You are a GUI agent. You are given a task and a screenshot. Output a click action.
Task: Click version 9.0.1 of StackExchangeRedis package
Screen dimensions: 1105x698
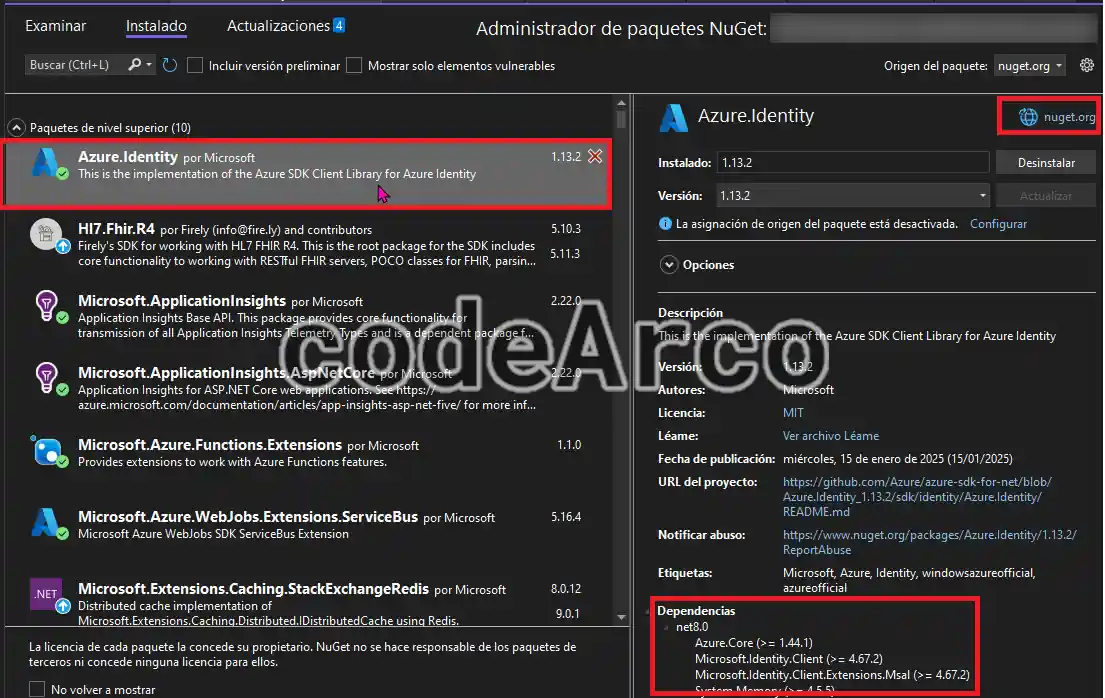pos(567,613)
